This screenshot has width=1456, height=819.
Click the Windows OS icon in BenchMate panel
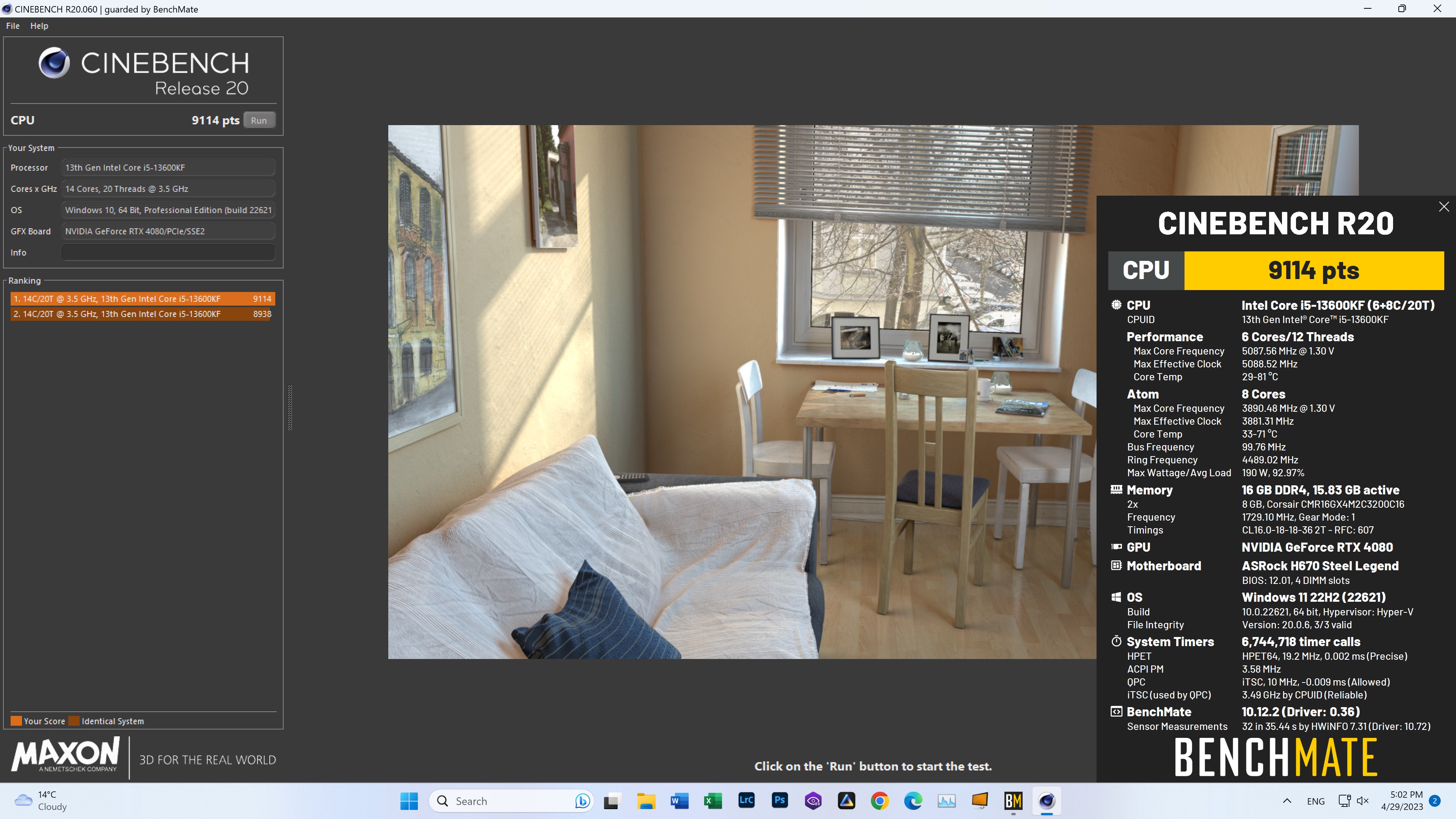click(1116, 597)
